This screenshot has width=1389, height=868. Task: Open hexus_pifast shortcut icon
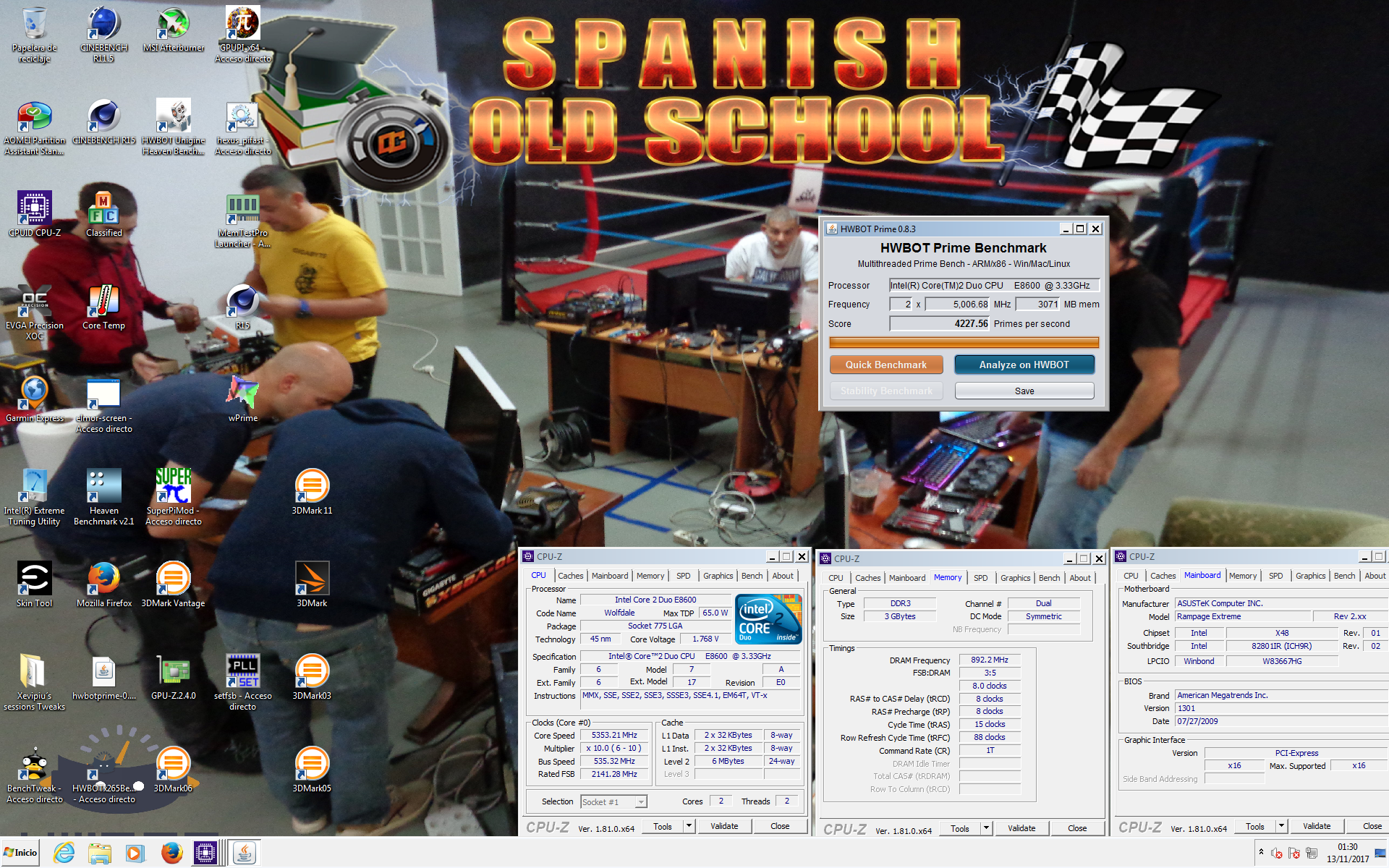click(243, 127)
